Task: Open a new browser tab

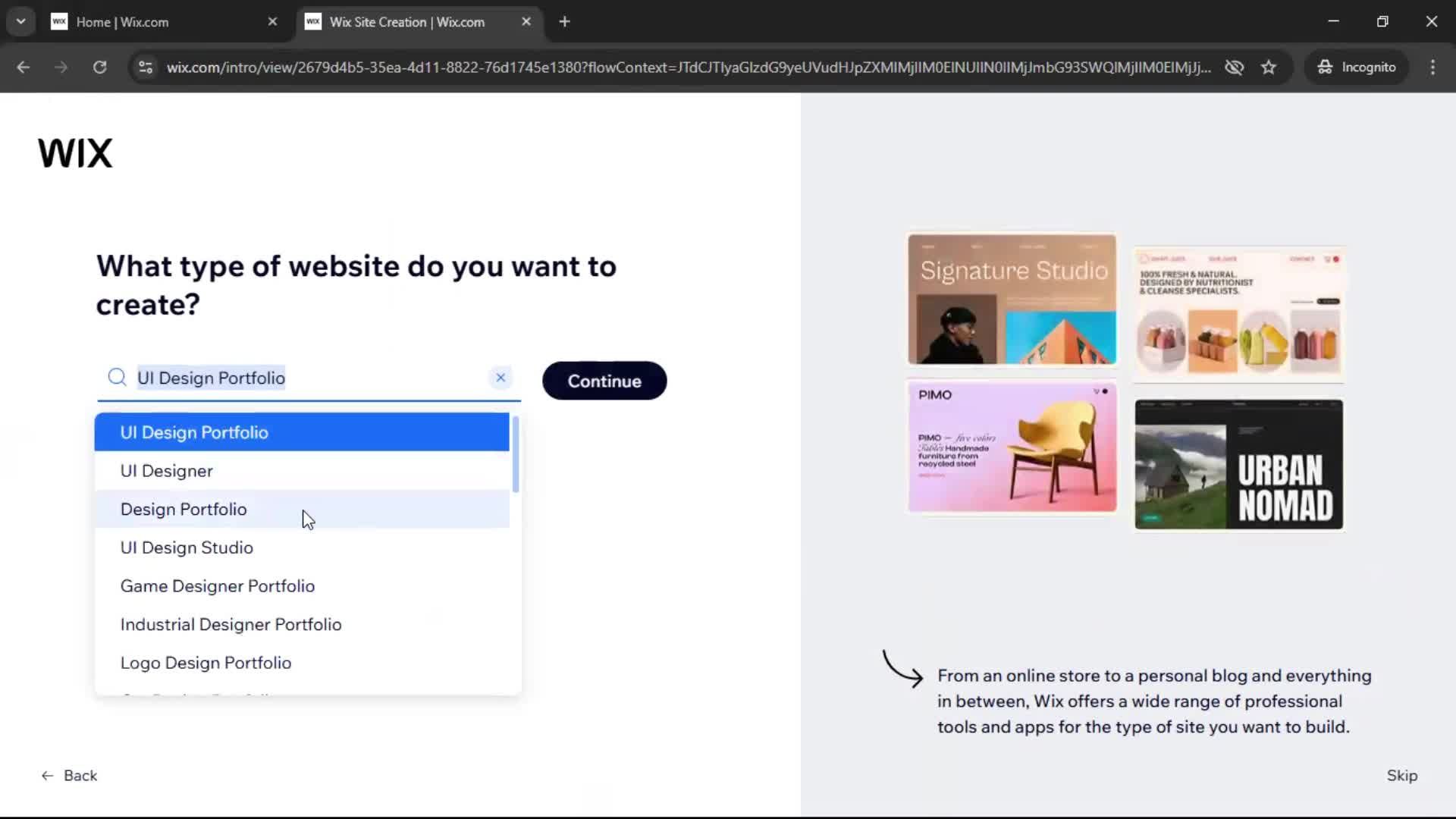Action: point(564,22)
